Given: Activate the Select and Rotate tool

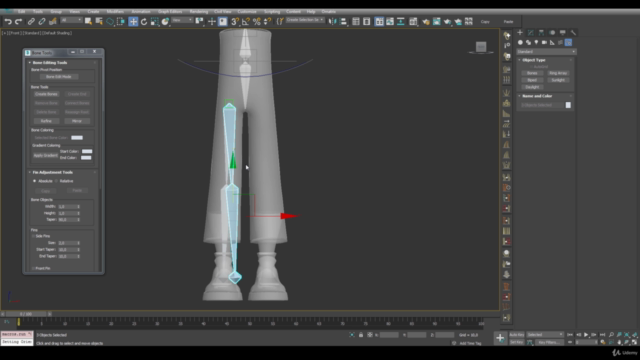Looking at the screenshot, I should 144,22.
